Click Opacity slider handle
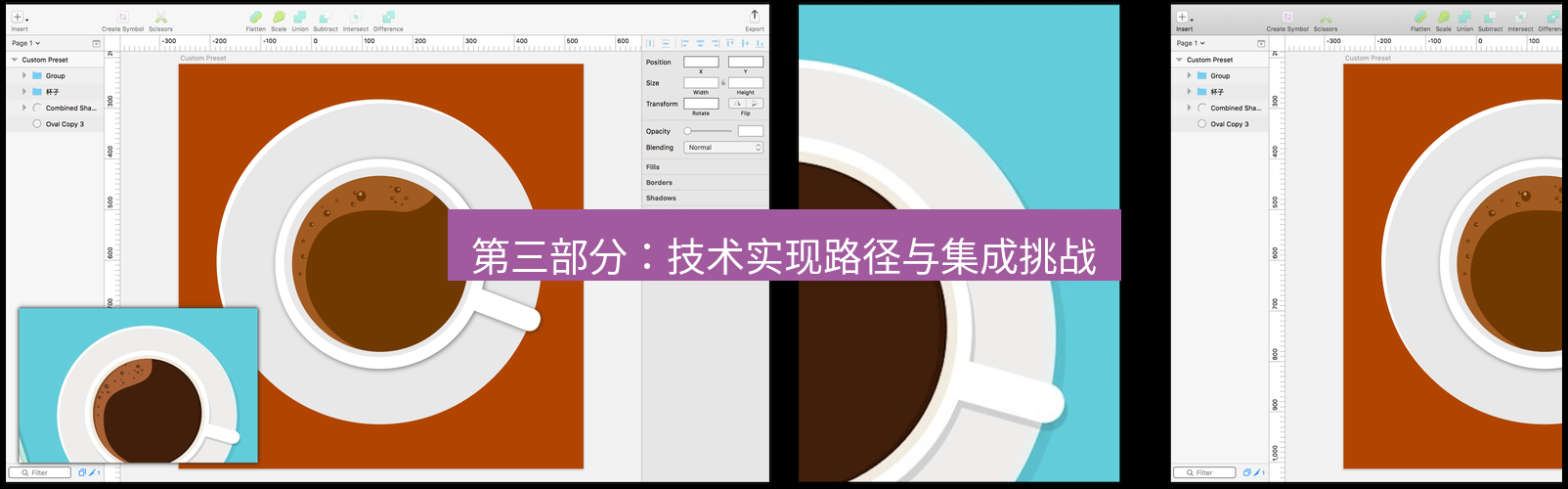 (687, 131)
